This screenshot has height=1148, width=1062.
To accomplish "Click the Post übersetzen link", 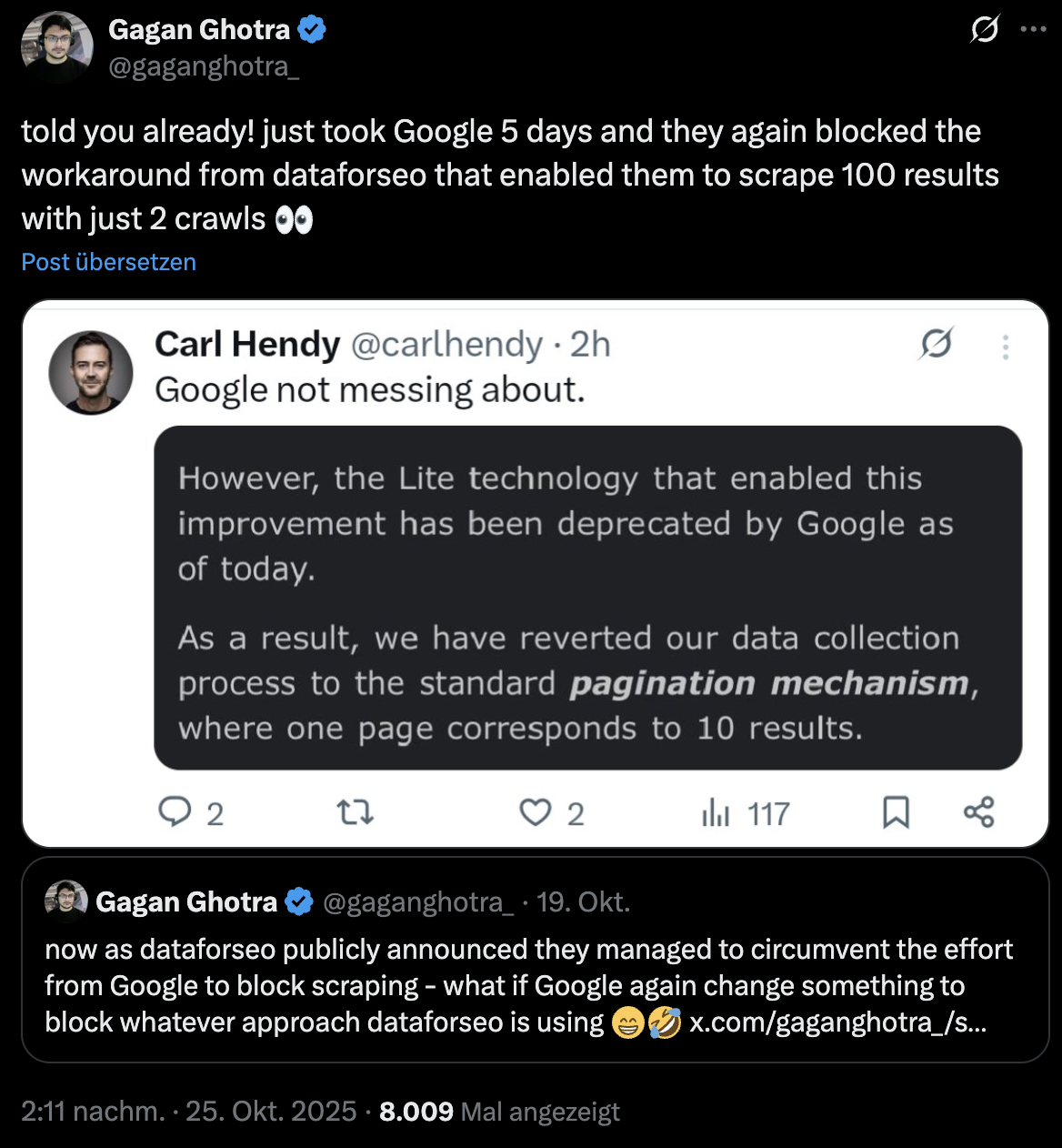I will 107,262.
